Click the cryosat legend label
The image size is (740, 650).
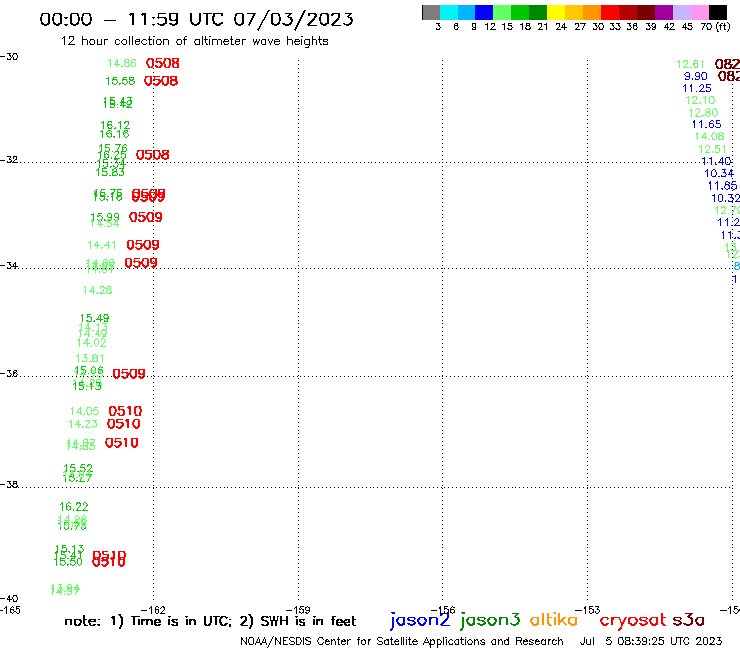coord(633,620)
